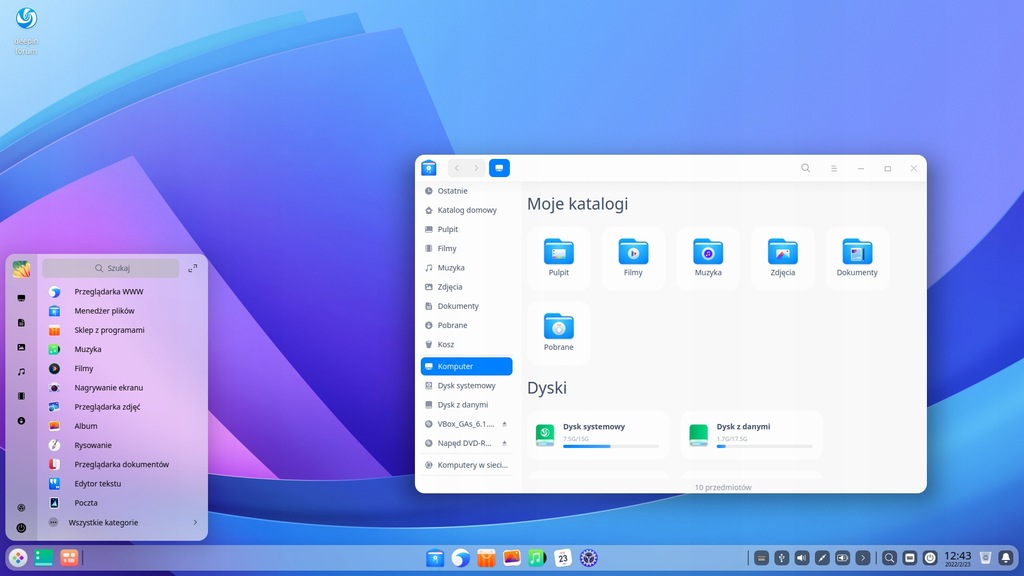Image resolution: width=1024 pixels, height=576 pixels.
Task: Select Katalog domowy in the sidebar
Action: tap(466, 210)
